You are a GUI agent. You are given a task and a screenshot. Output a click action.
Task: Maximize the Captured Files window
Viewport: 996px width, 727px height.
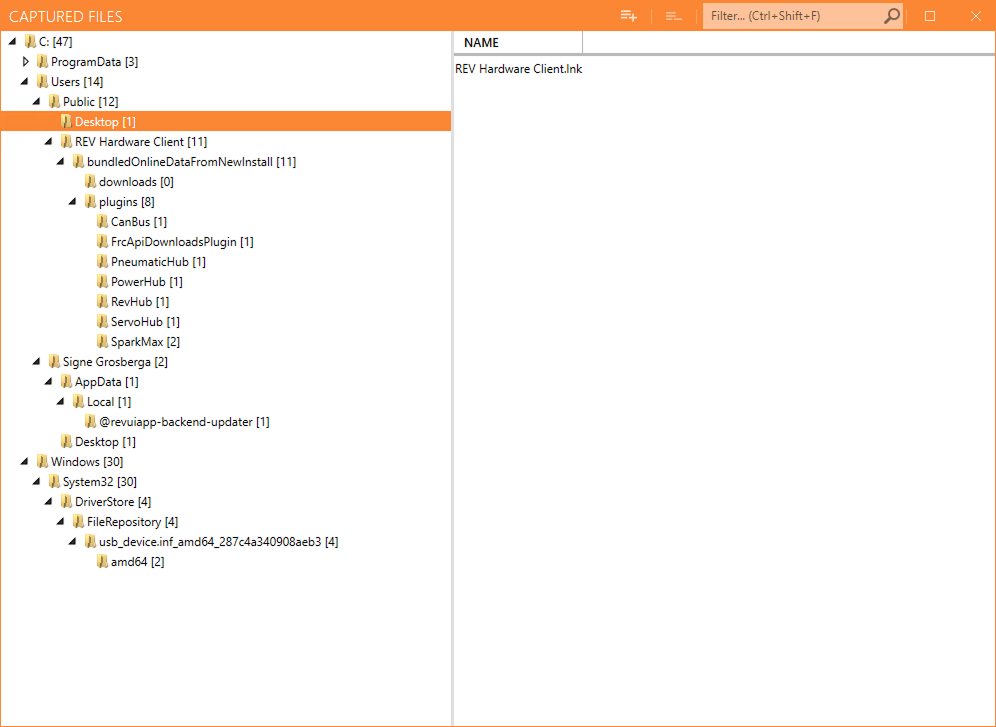click(930, 16)
